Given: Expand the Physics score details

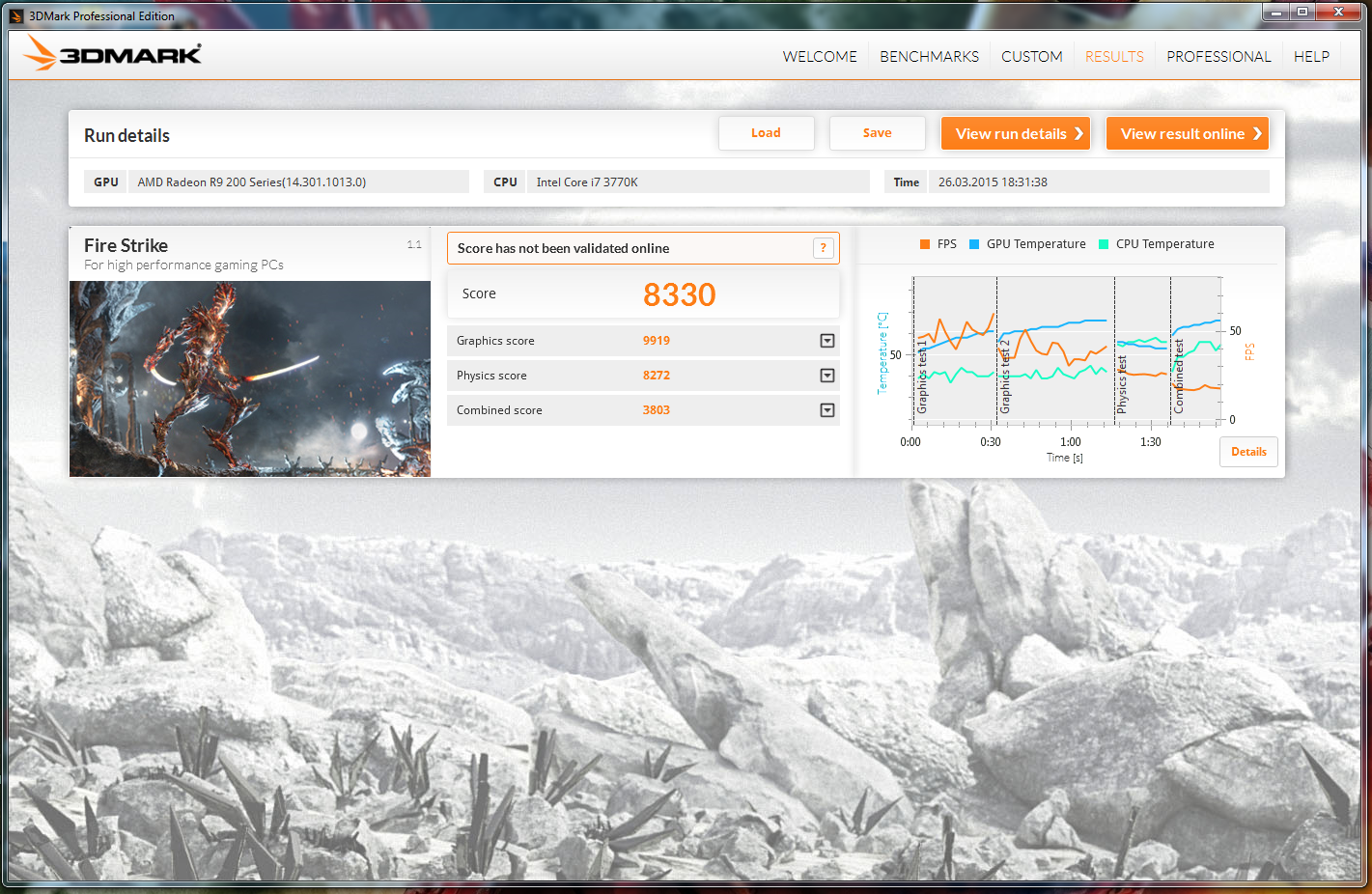Looking at the screenshot, I should click(x=827, y=376).
